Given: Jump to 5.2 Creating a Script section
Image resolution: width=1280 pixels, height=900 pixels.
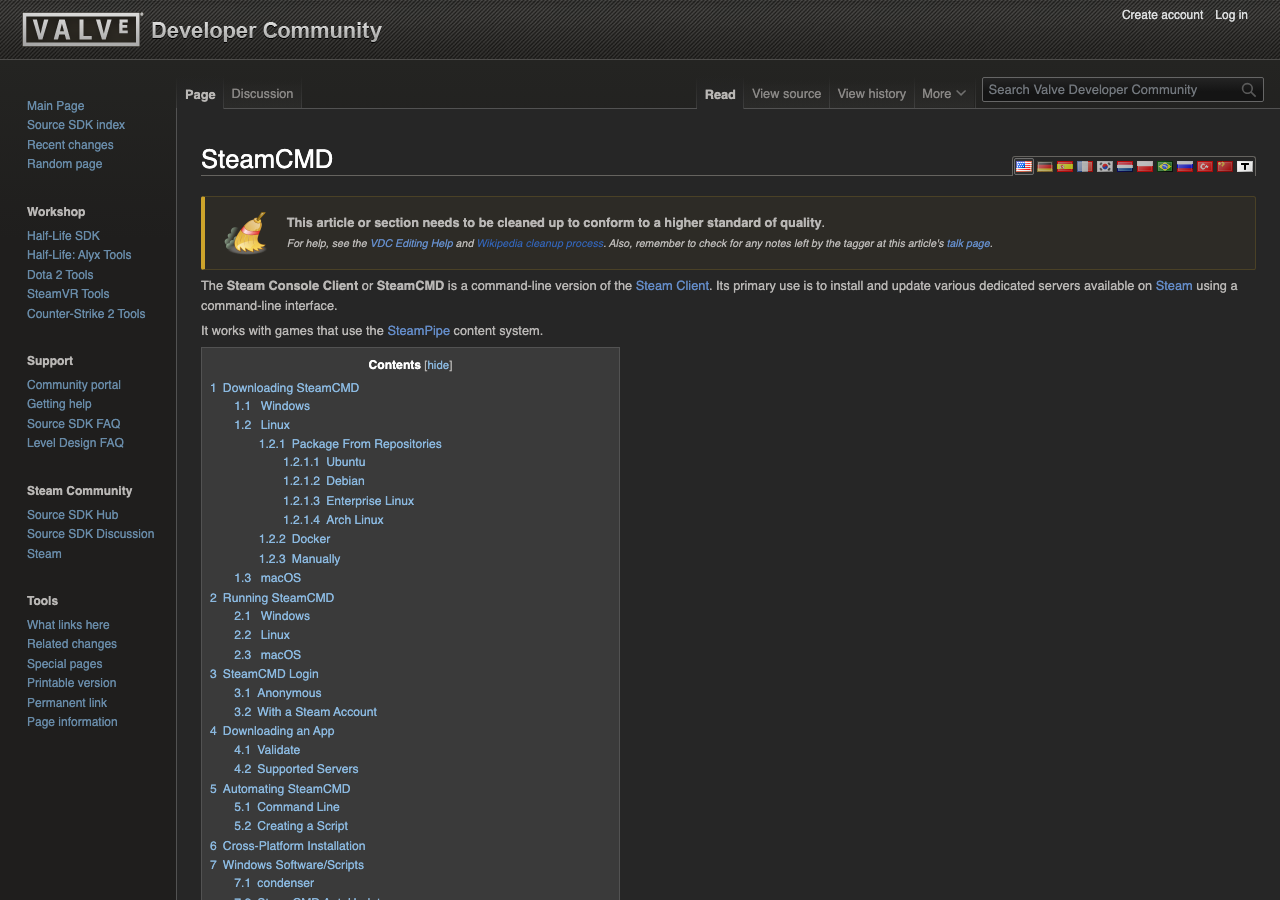Looking at the screenshot, I should pyautogui.click(x=291, y=826).
